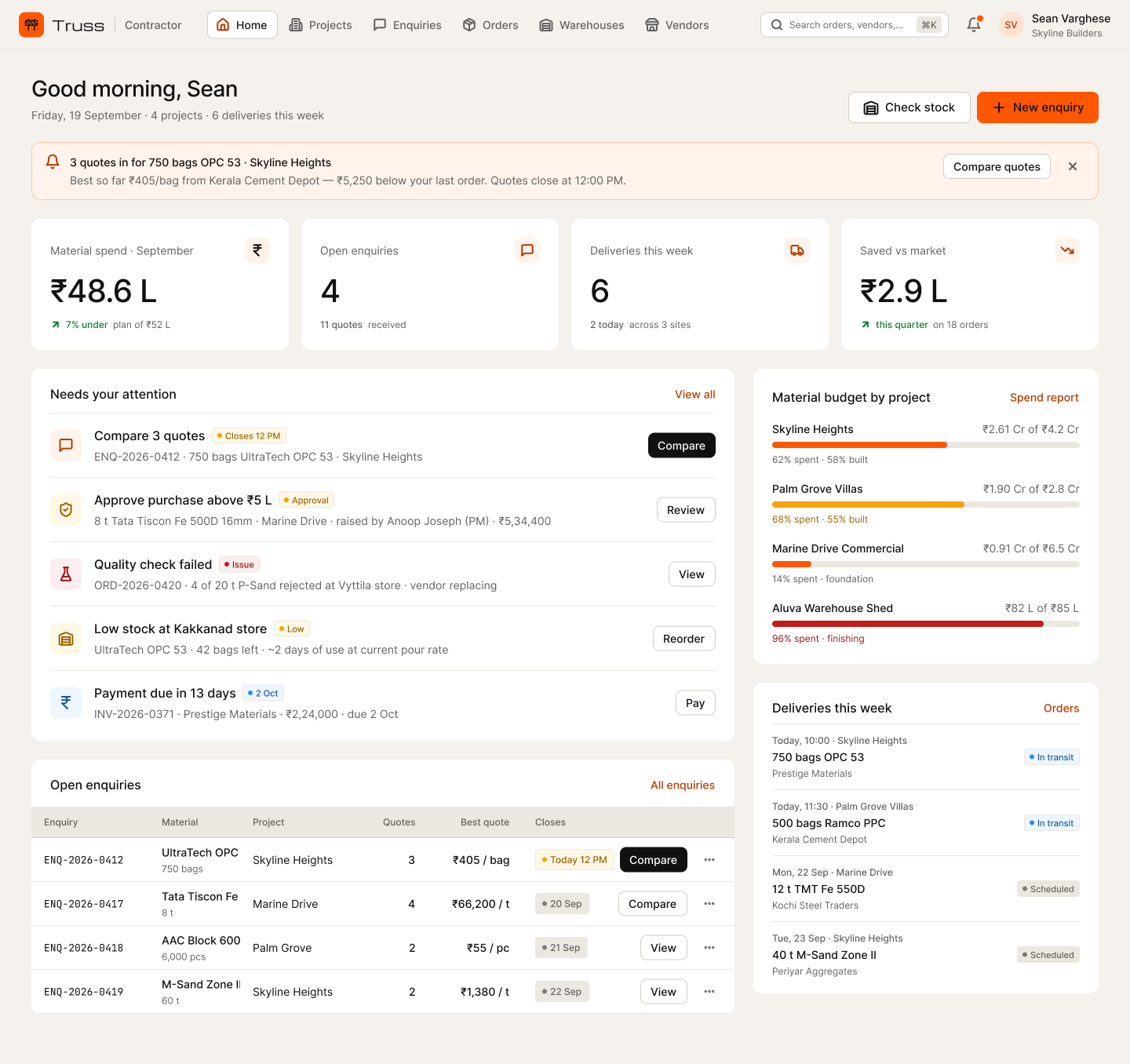This screenshot has width=1130, height=1064.
Task: Compare quotes for Tata Tiscon Fe enquiry
Action: point(653,904)
